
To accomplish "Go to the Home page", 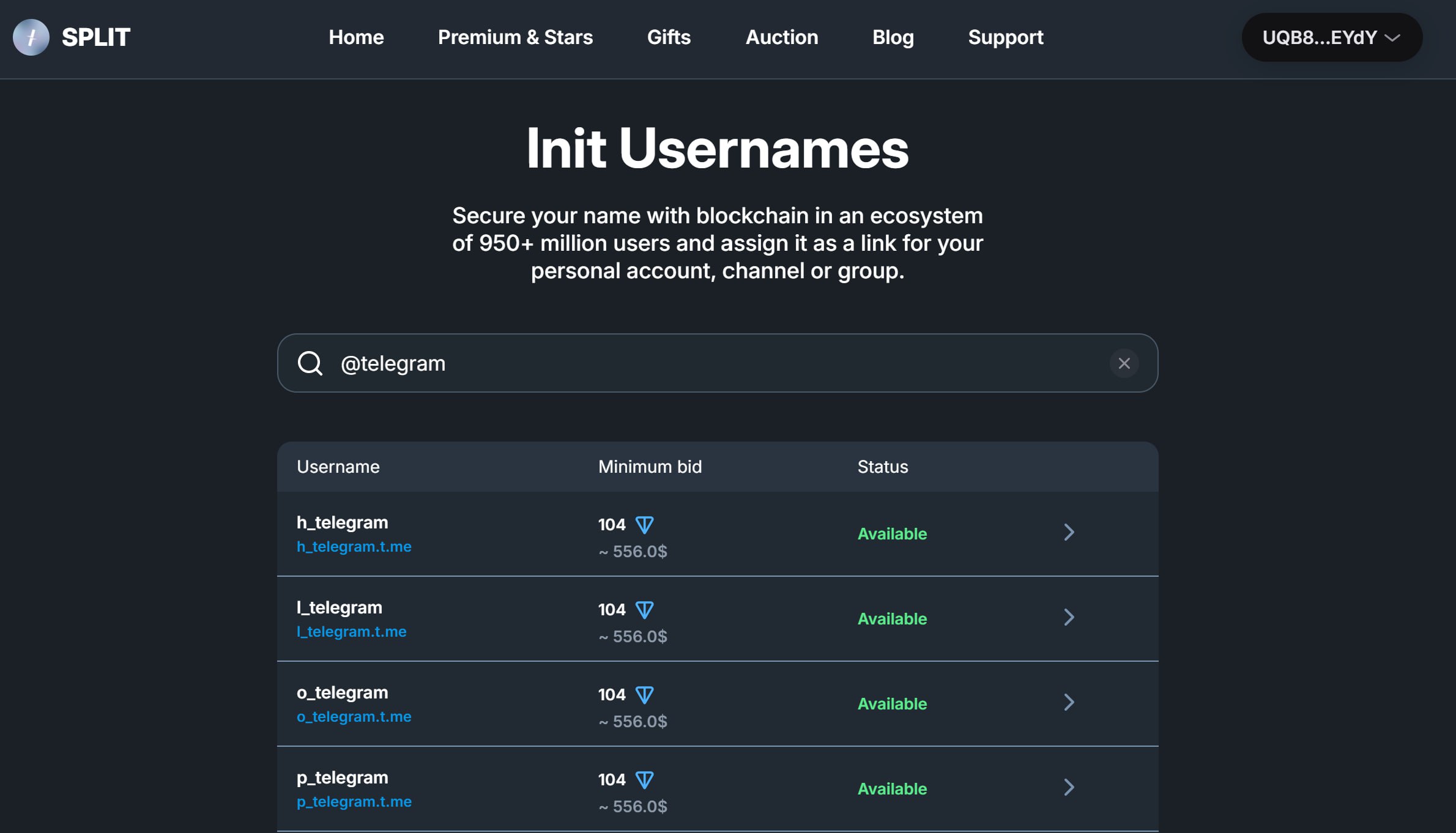I will point(356,37).
